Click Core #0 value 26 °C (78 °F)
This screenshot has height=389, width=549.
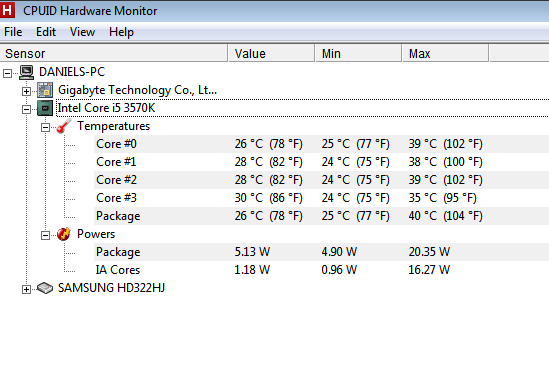(269, 144)
